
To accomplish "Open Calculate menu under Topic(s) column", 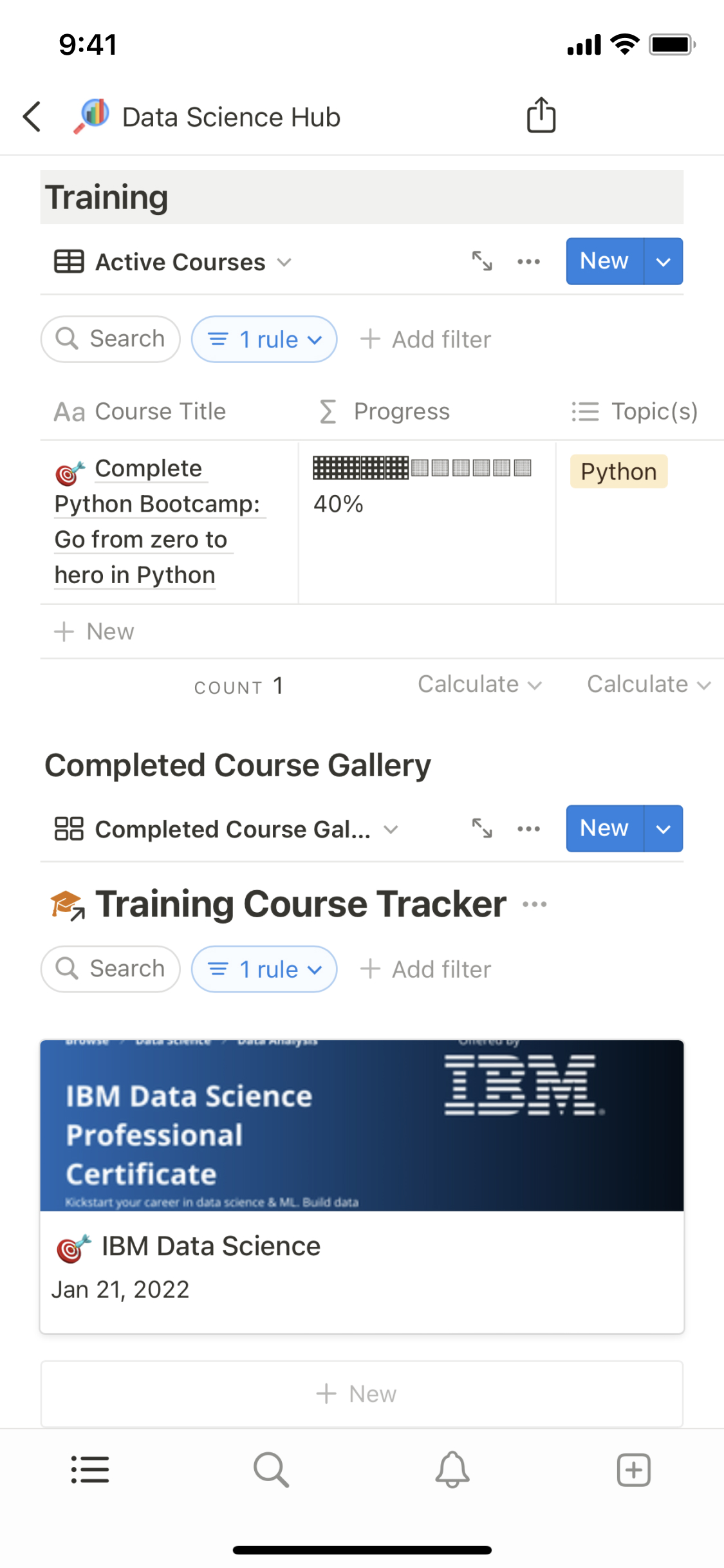I will point(648,684).
